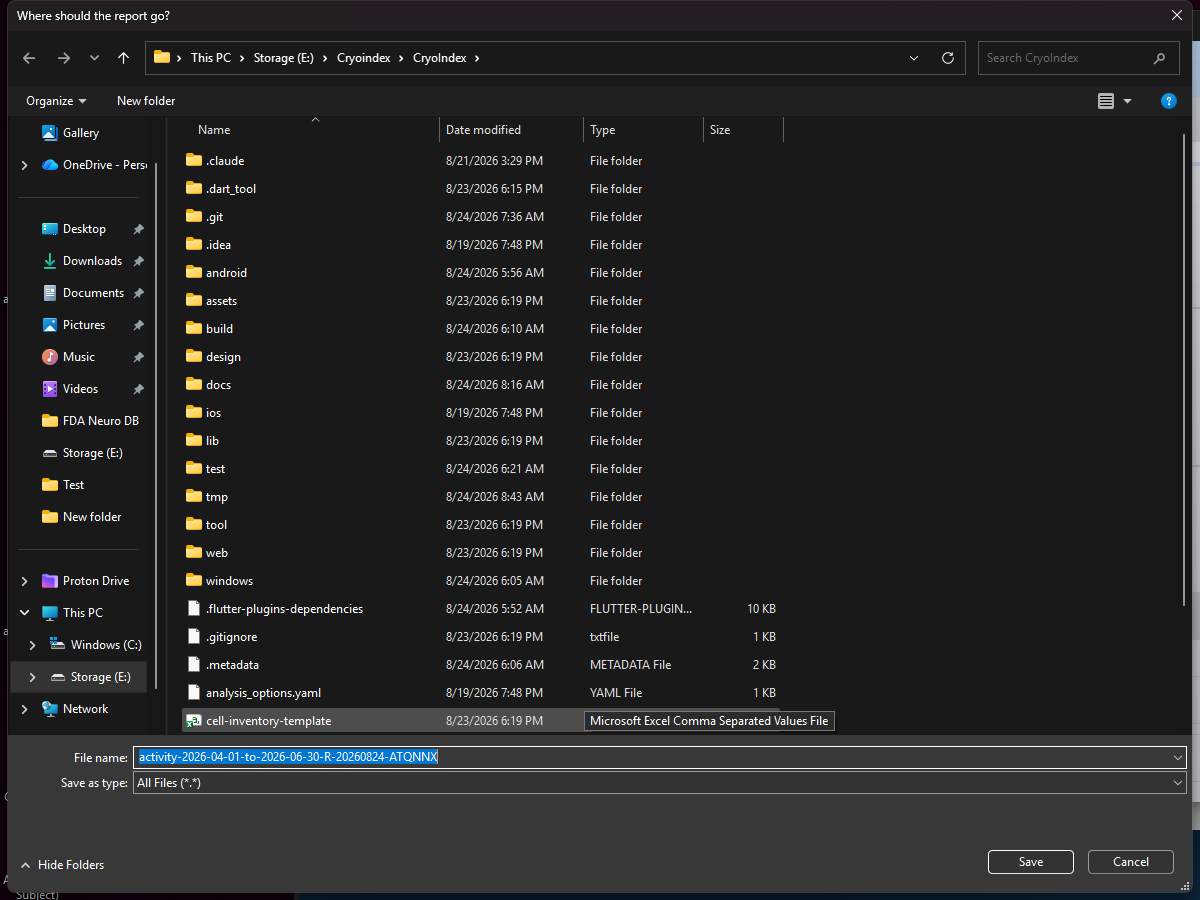Expand the Network node
Image resolution: width=1200 pixels, height=900 pixels.
pyautogui.click(x=24, y=709)
